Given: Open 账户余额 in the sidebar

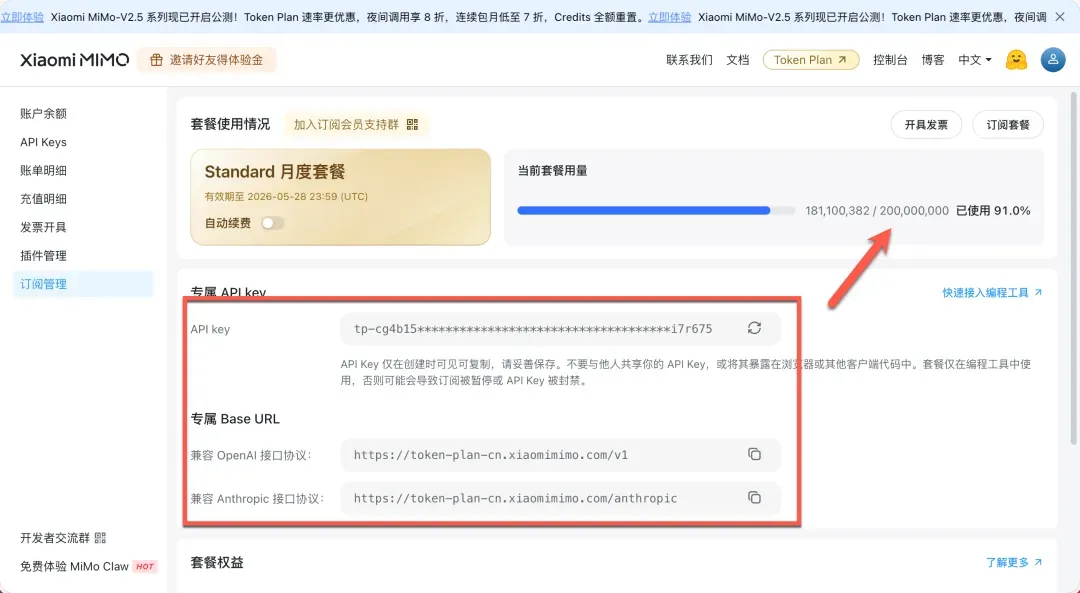Looking at the screenshot, I should coord(43,114).
